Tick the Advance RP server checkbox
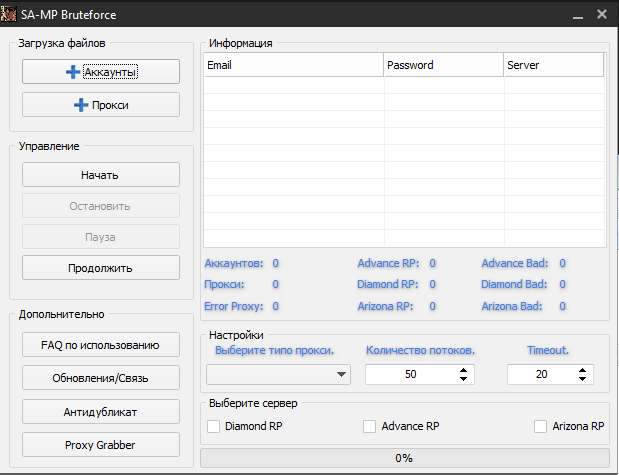 tap(370, 426)
